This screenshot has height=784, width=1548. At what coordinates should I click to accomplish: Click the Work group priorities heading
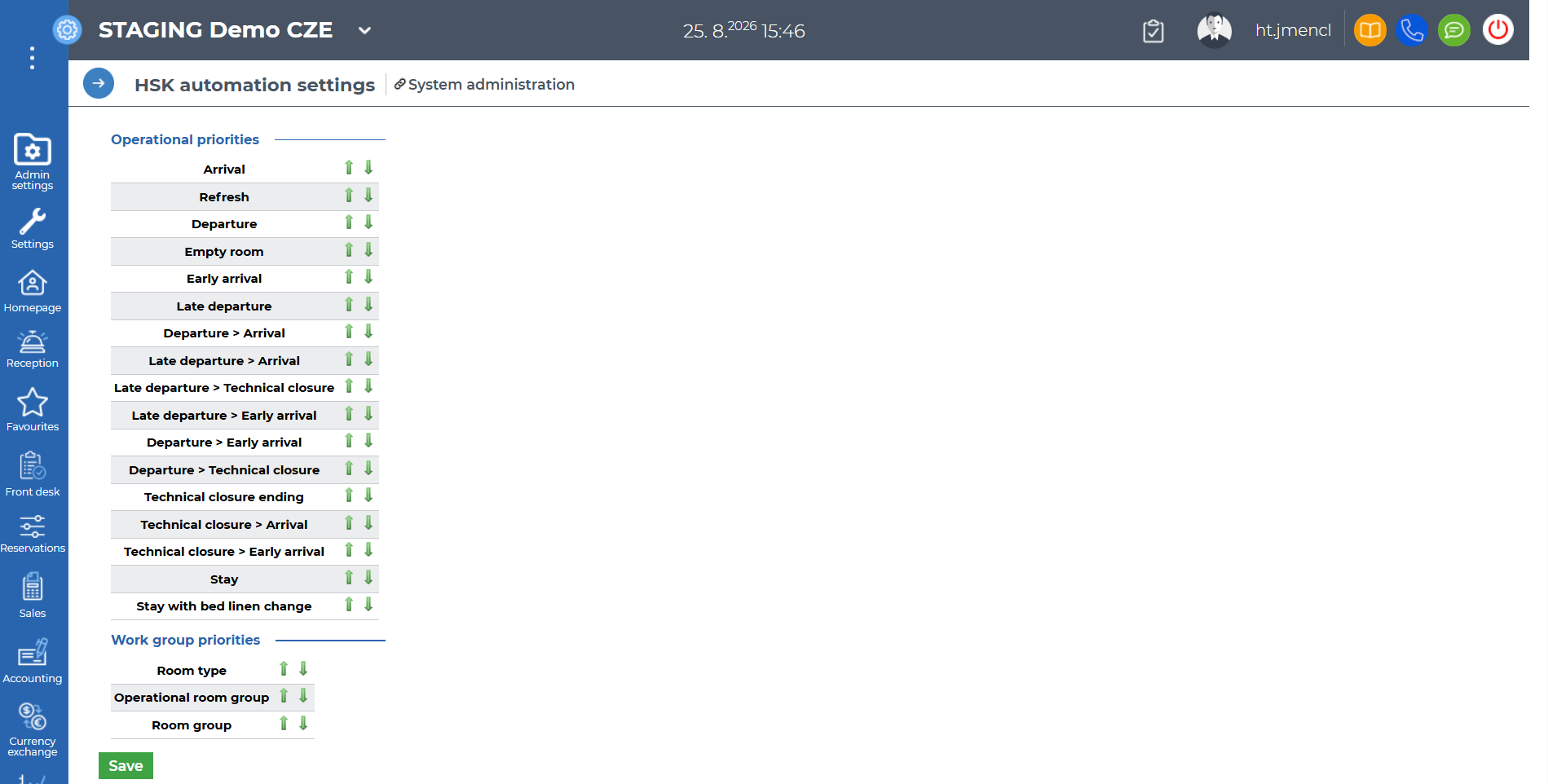pos(186,640)
